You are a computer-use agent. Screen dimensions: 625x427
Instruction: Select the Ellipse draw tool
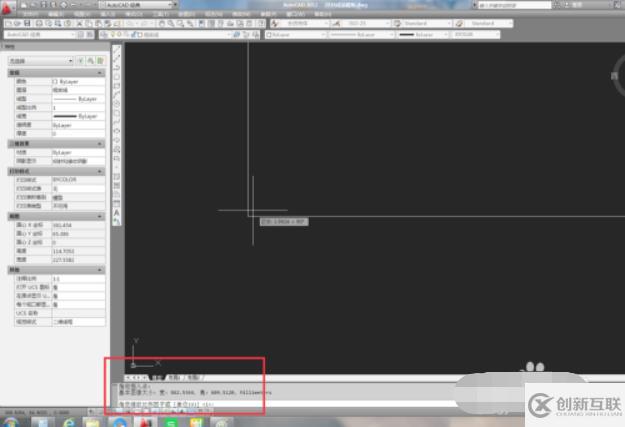pos(117,131)
